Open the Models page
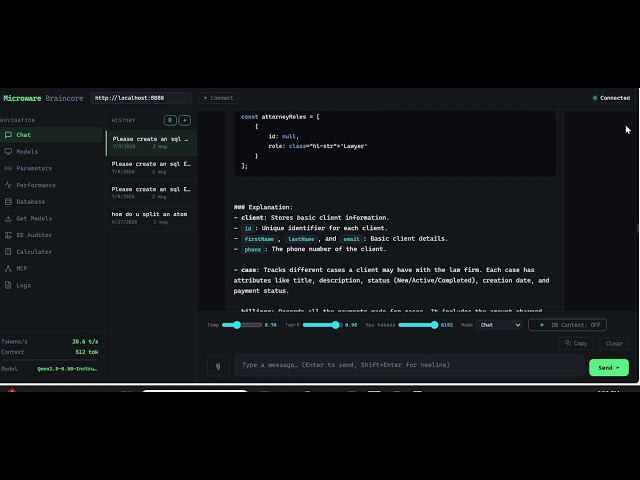The width and height of the screenshot is (640, 480). 51,151
